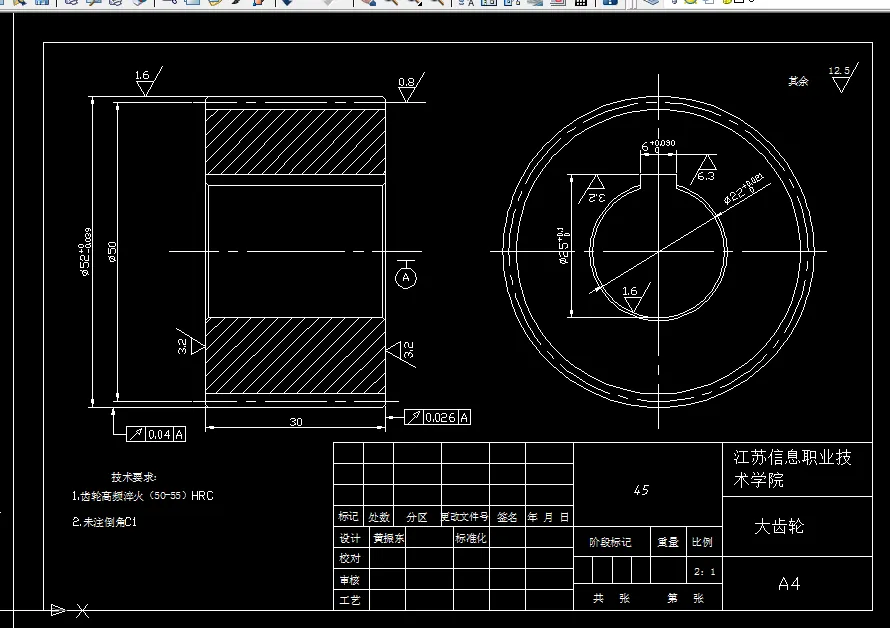Select the datum A circle symbol
This screenshot has width=890, height=628.
click(406, 278)
